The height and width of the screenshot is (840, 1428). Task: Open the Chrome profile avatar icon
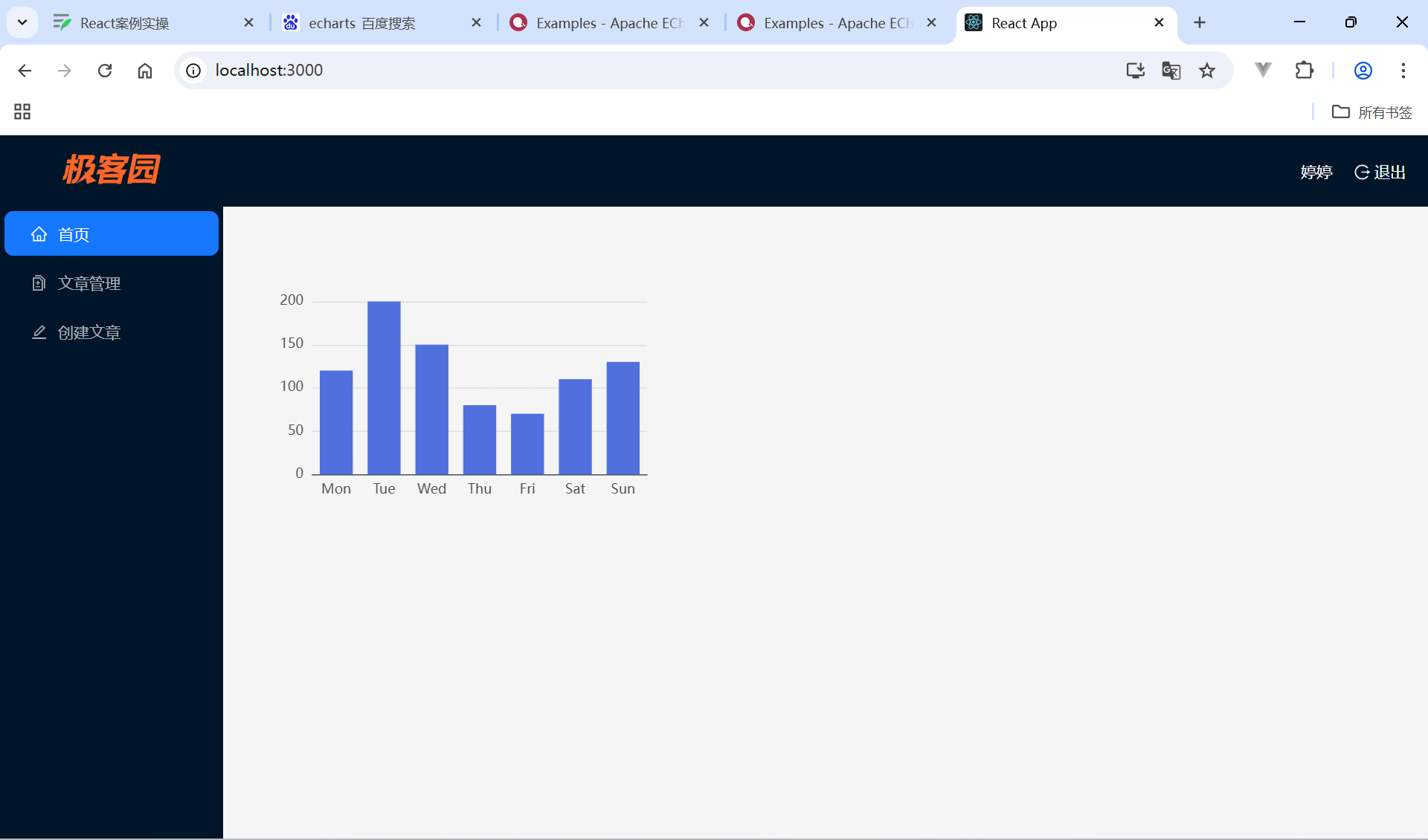coord(1363,71)
